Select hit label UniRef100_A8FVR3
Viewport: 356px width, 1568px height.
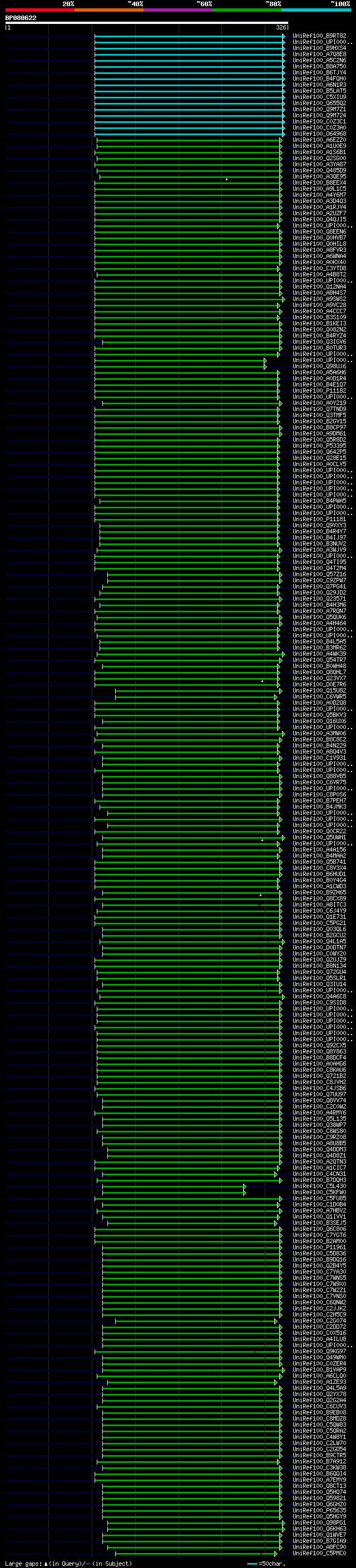319,250
